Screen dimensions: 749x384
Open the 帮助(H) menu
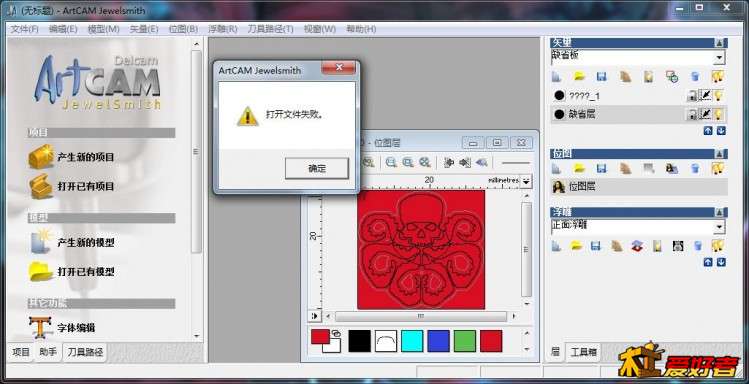pos(361,29)
